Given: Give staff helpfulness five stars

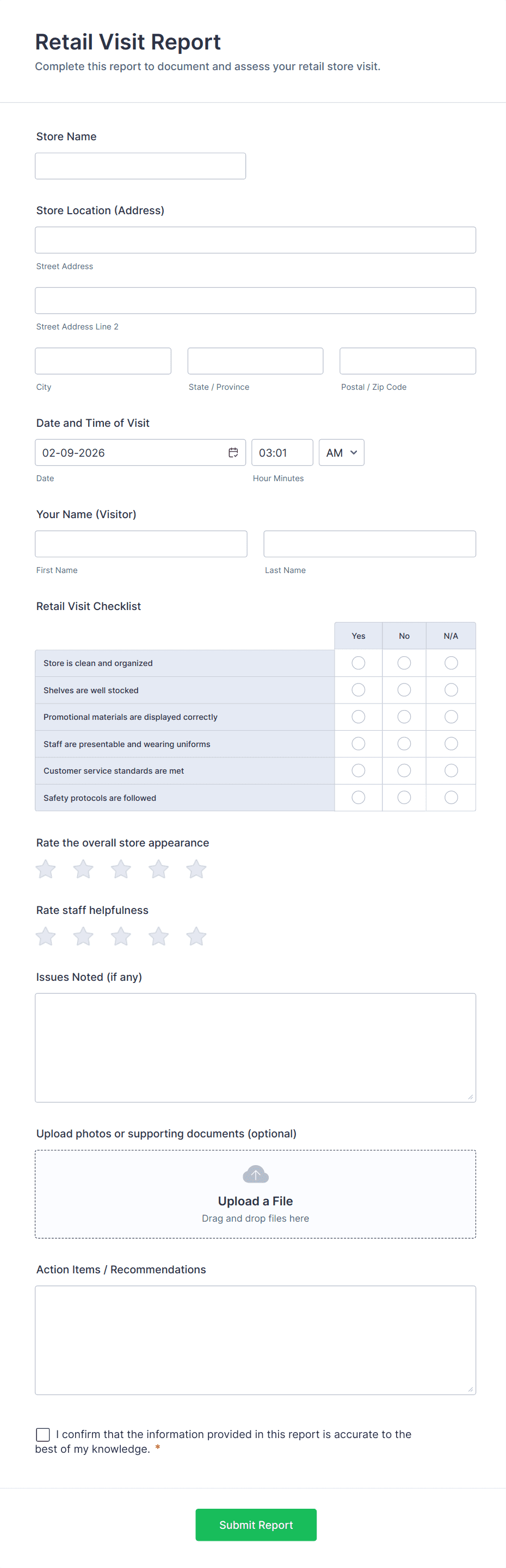Looking at the screenshot, I should pyautogui.click(x=196, y=936).
